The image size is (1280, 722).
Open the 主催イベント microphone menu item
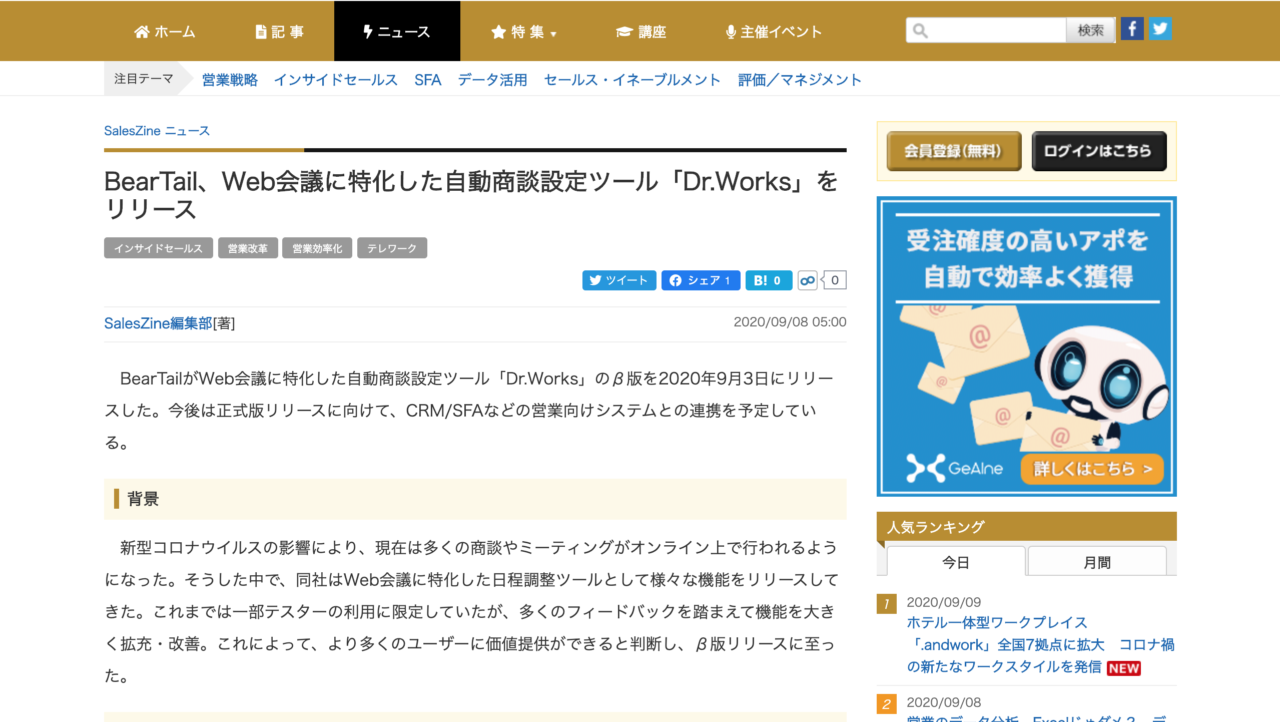click(x=773, y=32)
